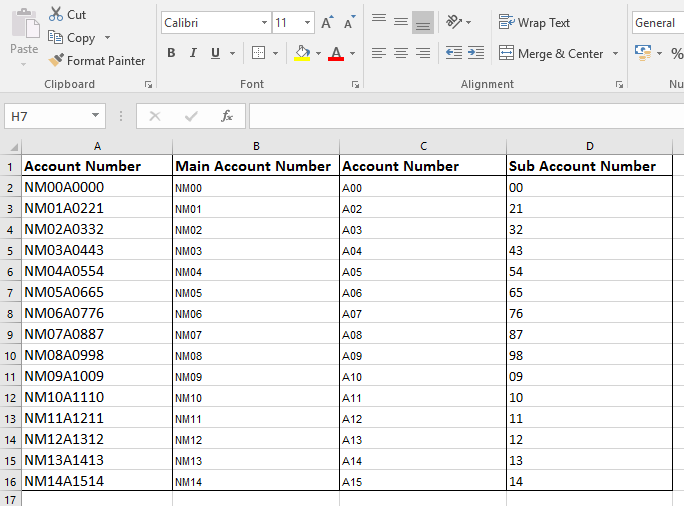Image resolution: width=684 pixels, height=506 pixels.
Task: Select cell A15 in column C
Action: click(423, 481)
